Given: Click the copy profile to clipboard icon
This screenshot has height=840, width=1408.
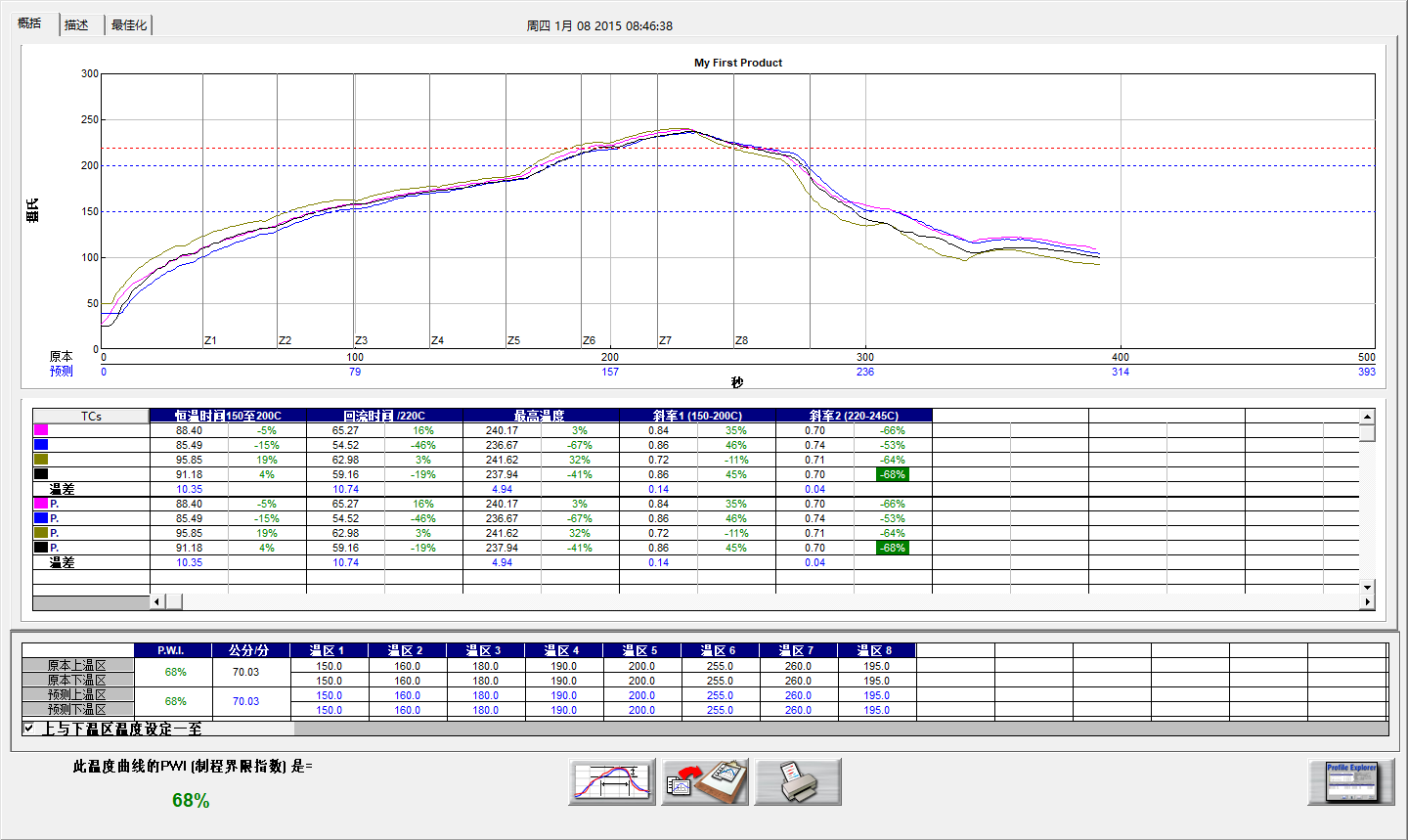Looking at the screenshot, I should (705, 782).
